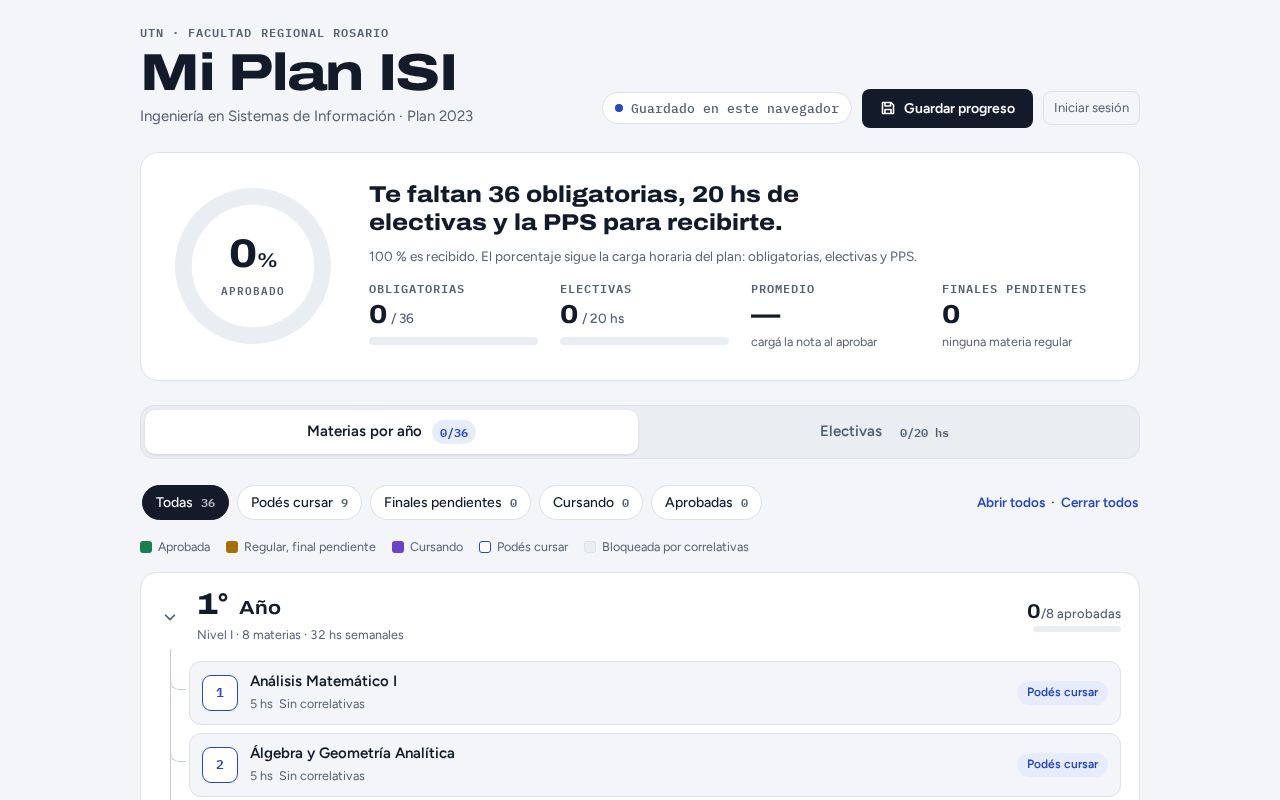Click the Podés cursar tag on Álgebra y Geometría Analítica

click(1062, 765)
